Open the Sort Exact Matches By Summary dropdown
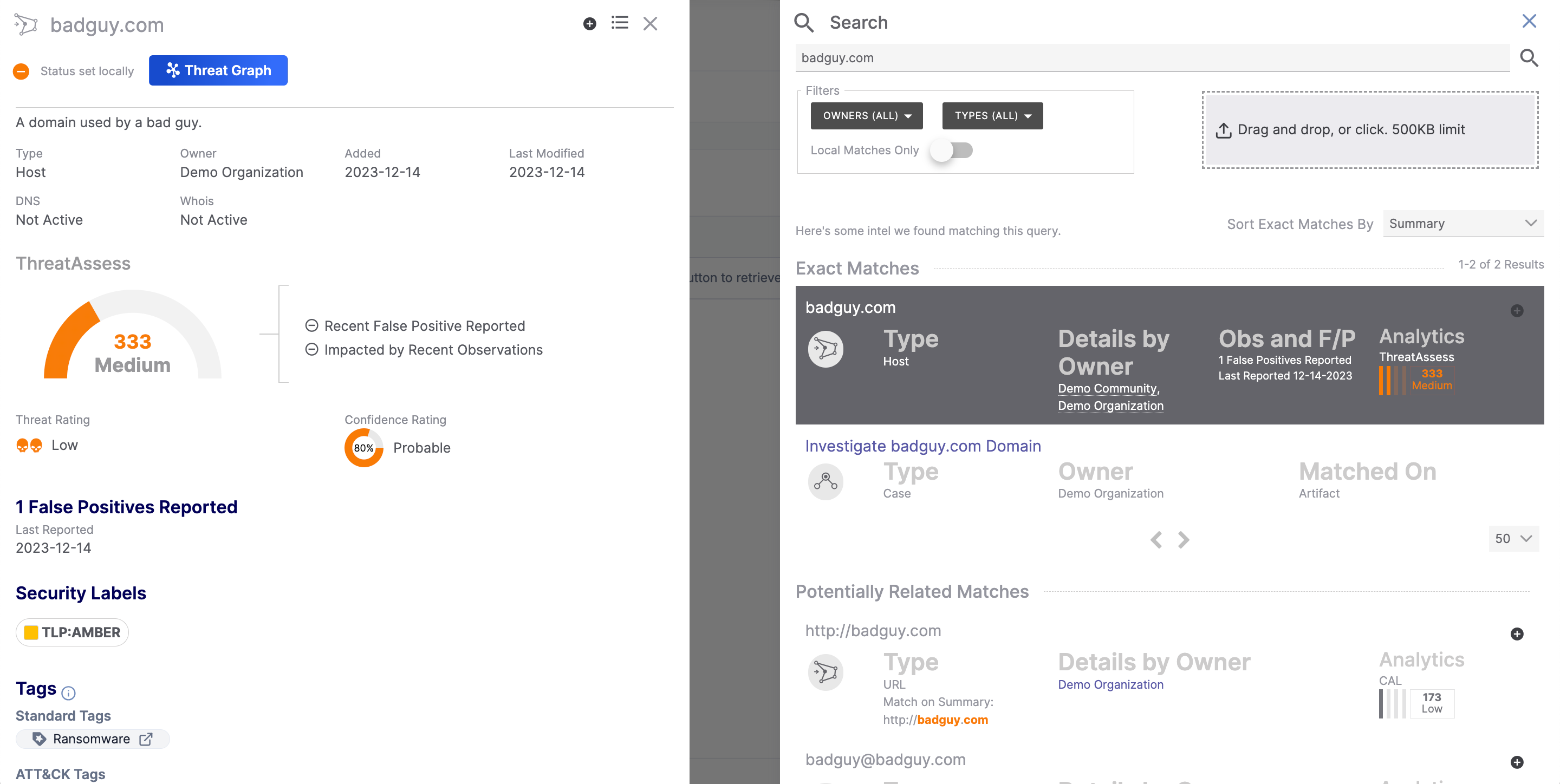The height and width of the screenshot is (784, 1560). tap(1463, 224)
